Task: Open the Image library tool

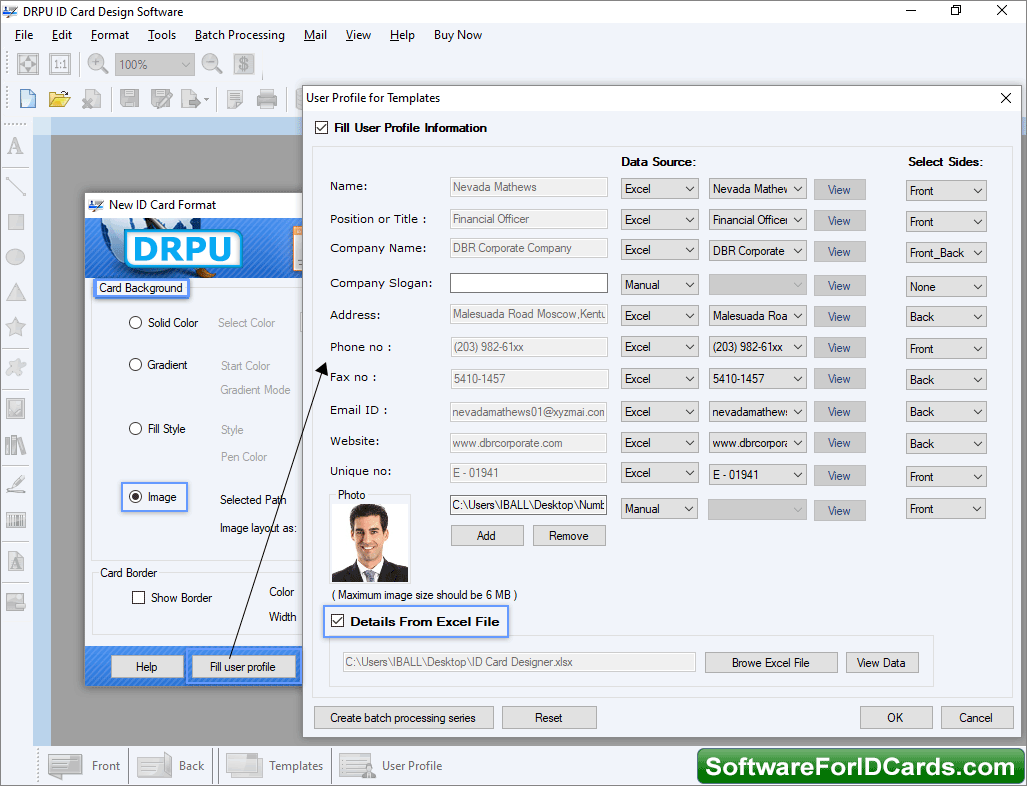Action: pos(16,445)
